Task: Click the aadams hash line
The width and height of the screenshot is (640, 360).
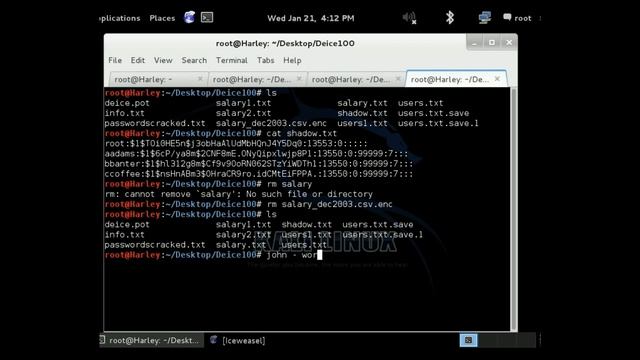Action: pyautogui.click(x=256, y=154)
